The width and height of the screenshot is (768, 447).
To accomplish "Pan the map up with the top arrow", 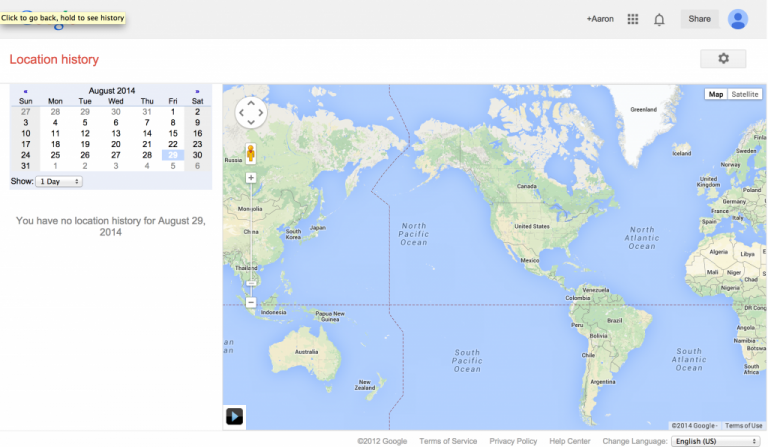I will pyautogui.click(x=251, y=103).
